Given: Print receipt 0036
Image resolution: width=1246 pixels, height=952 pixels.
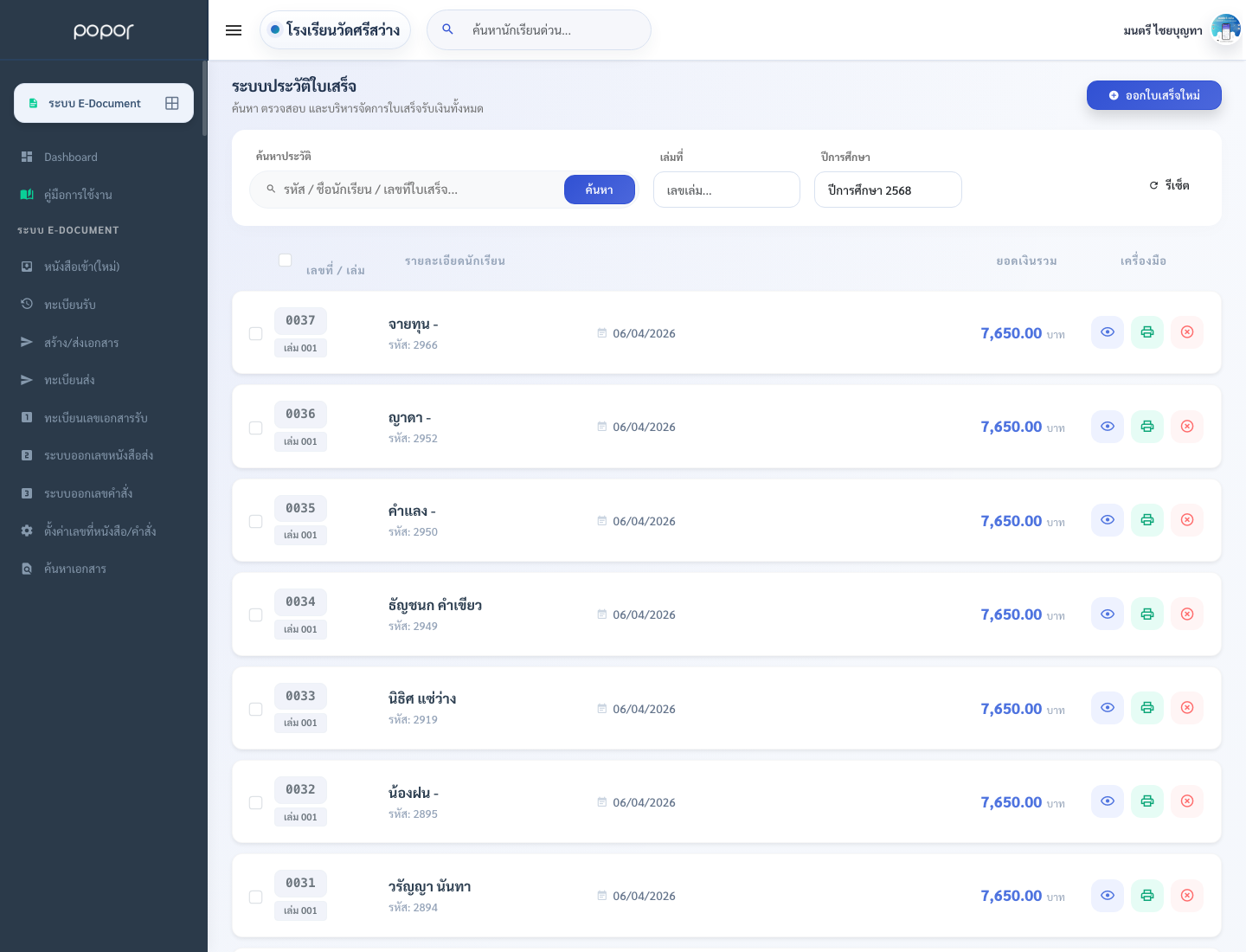Looking at the screenshot, I should pos(1147,427).
